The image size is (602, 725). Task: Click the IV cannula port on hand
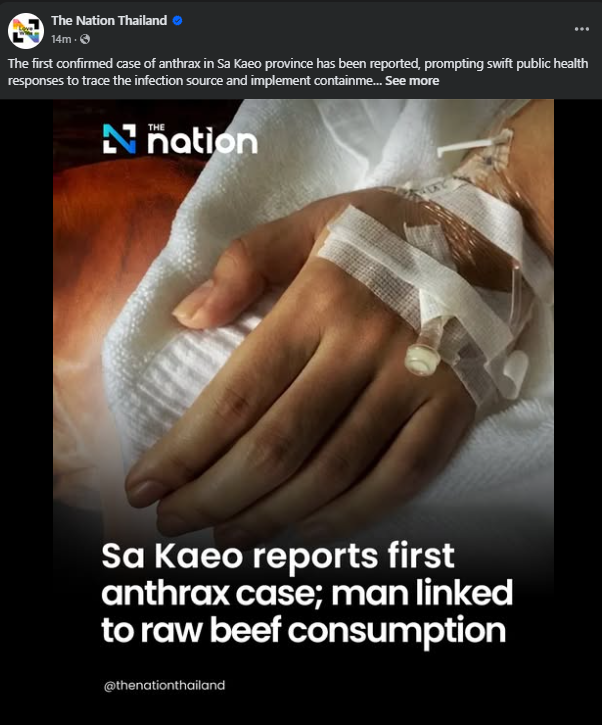tap(420, 354)
